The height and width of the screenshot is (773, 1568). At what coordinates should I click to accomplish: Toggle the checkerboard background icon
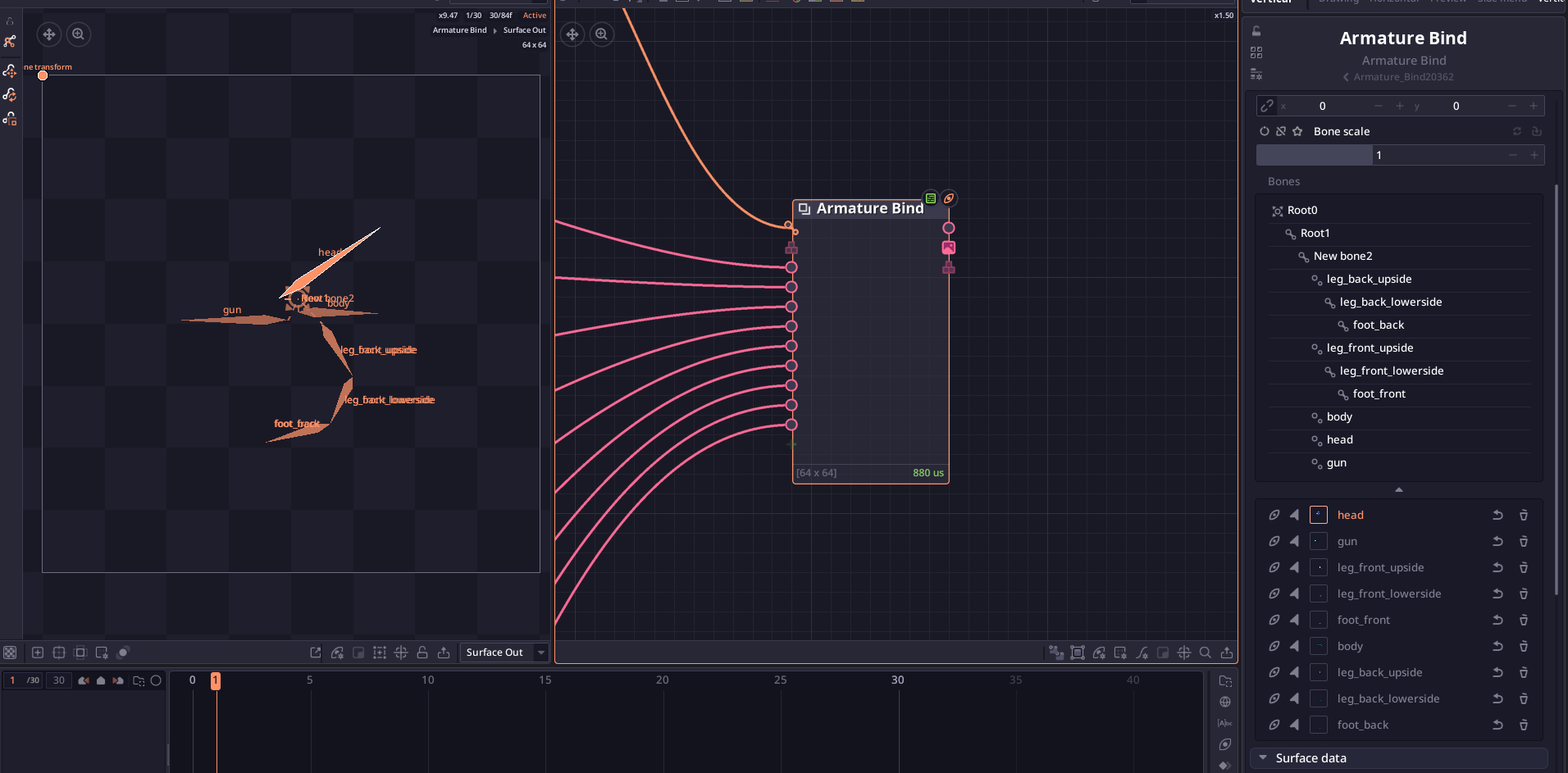click(x=10, y=653)
